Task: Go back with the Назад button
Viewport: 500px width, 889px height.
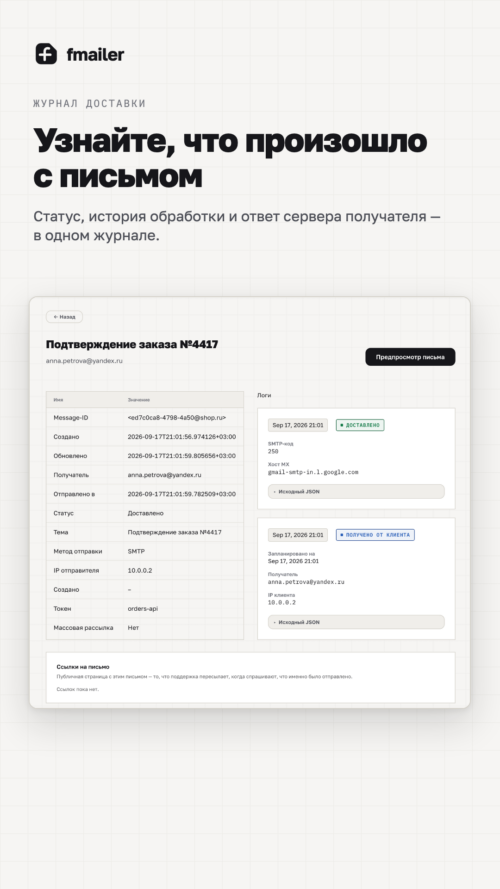Action: [65, 317]
